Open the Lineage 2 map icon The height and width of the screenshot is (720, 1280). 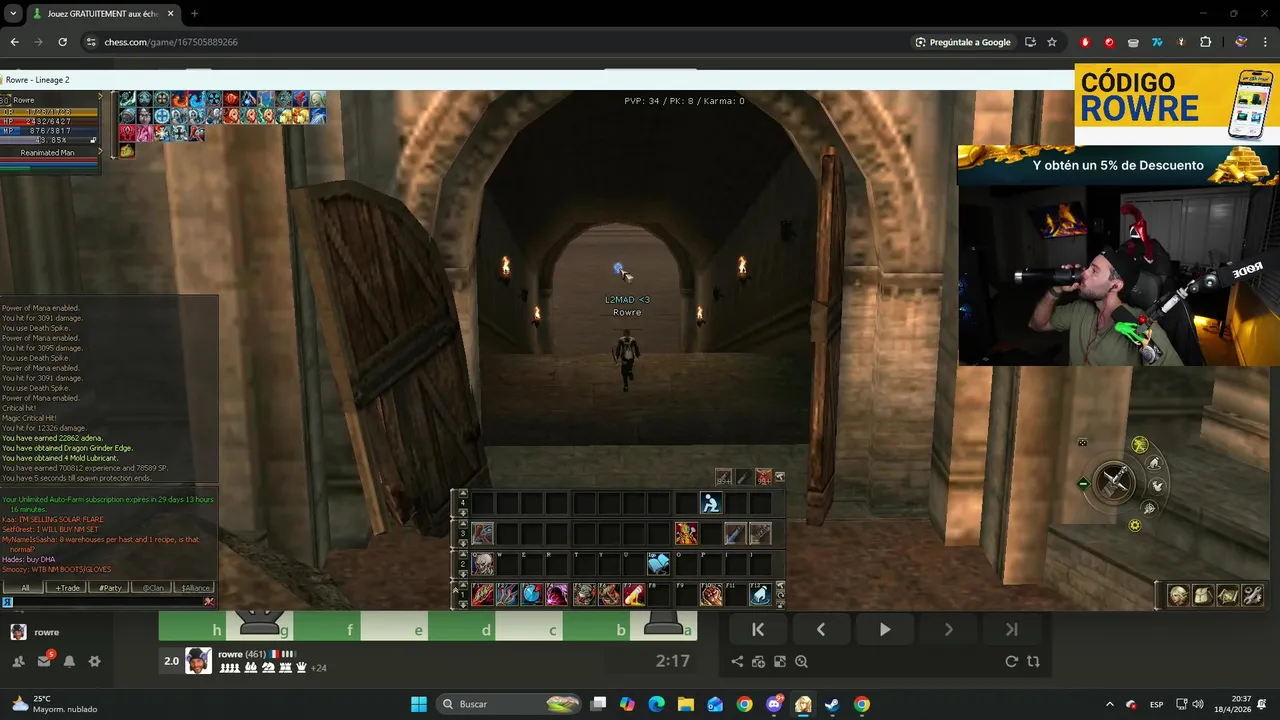click(1228, 596)
